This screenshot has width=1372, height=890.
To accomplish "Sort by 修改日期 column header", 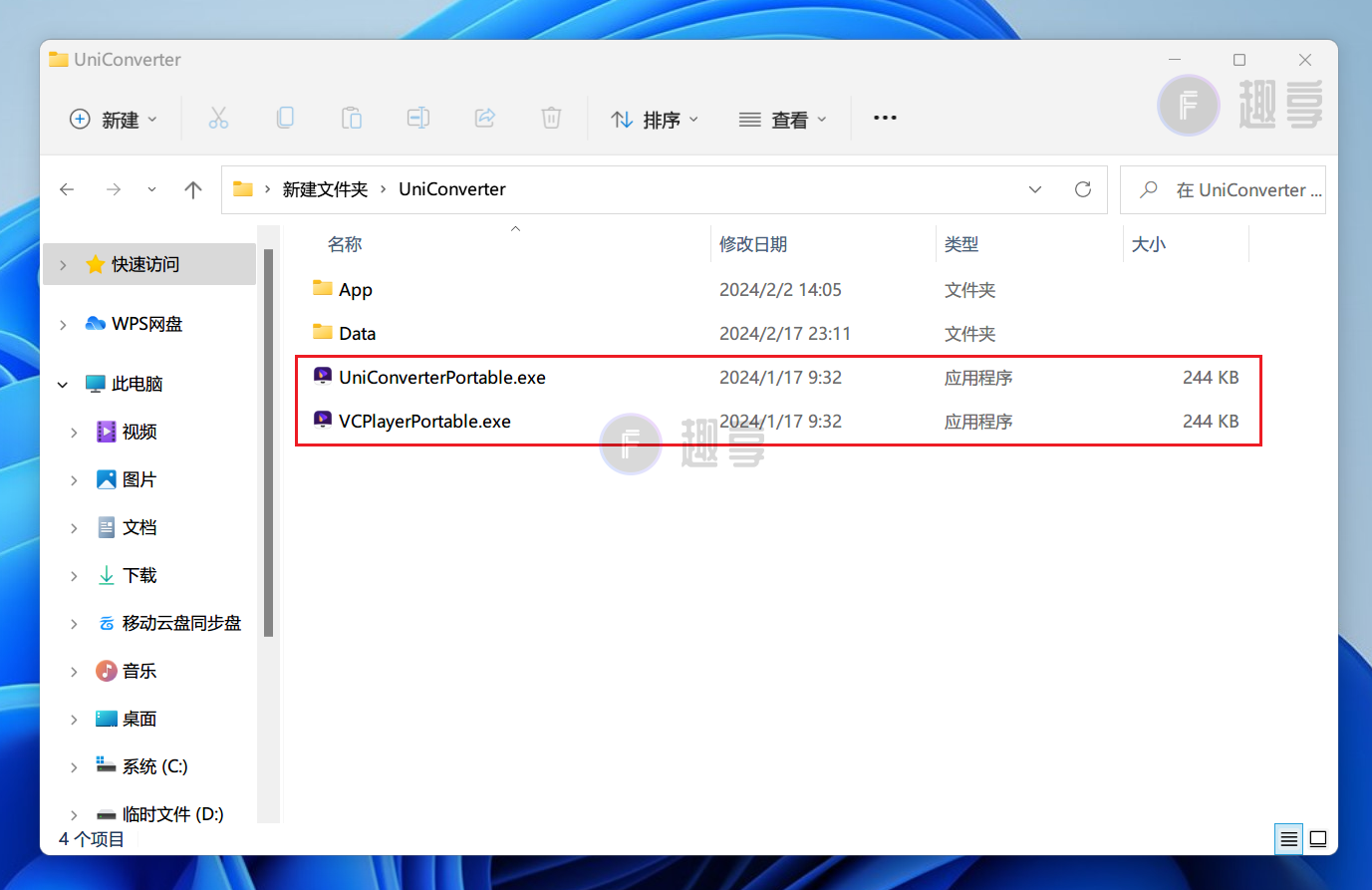I will tap(753, 244).
